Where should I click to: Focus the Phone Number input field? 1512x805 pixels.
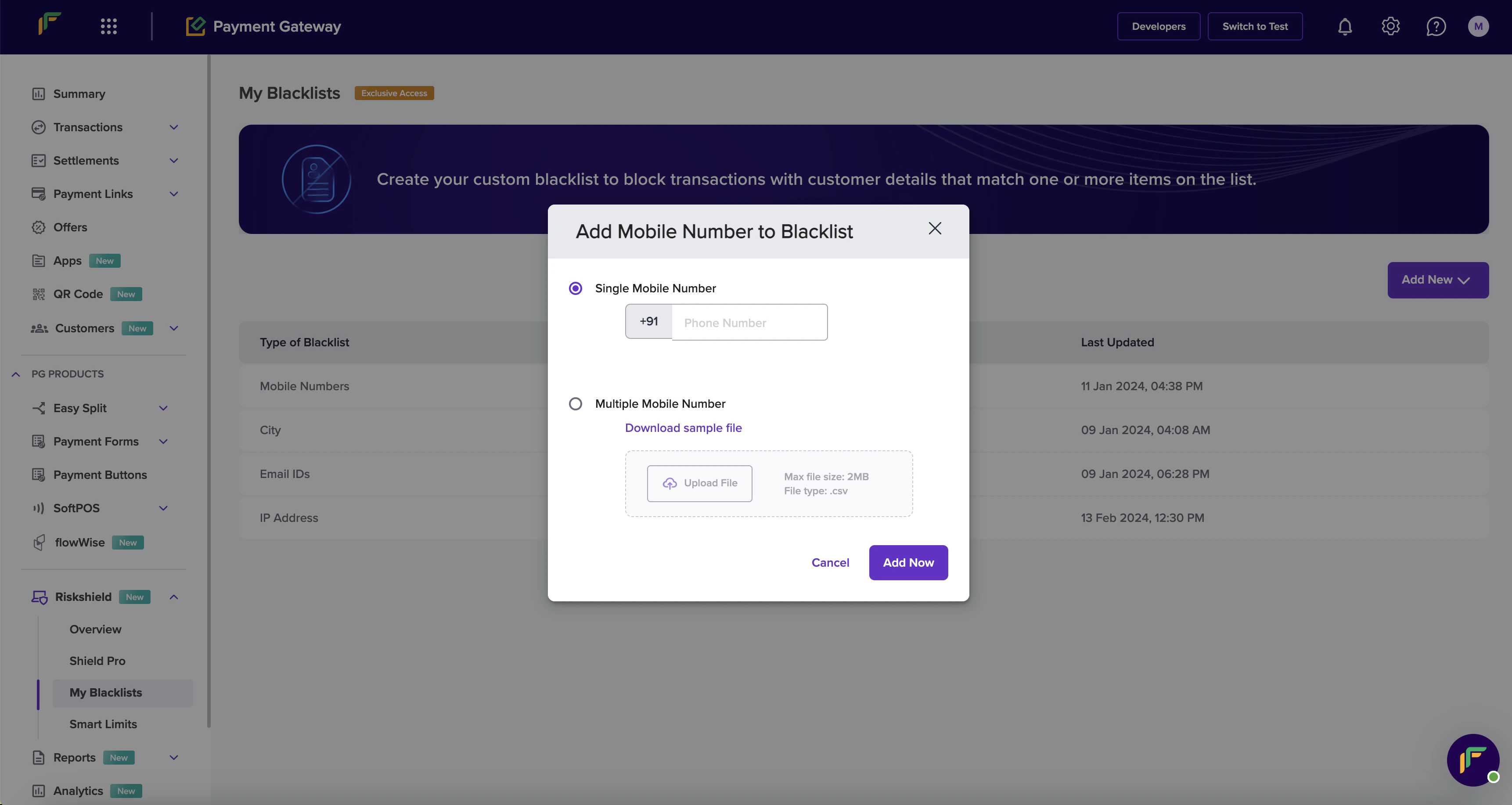[x=749, y=323]
